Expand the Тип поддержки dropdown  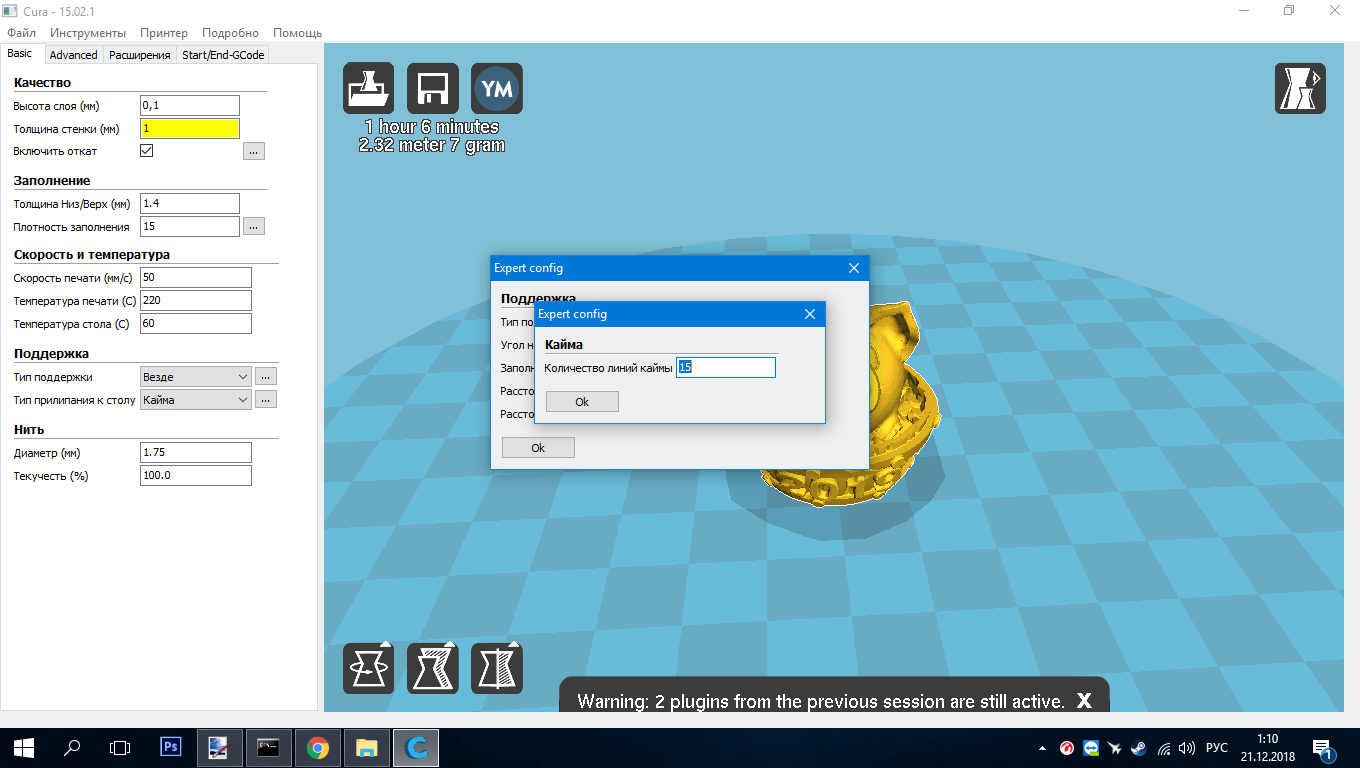[196, 377]
